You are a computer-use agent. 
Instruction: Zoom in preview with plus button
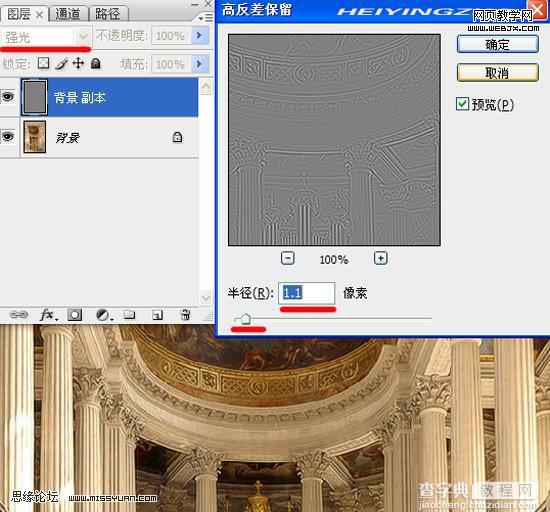point(381,258)
